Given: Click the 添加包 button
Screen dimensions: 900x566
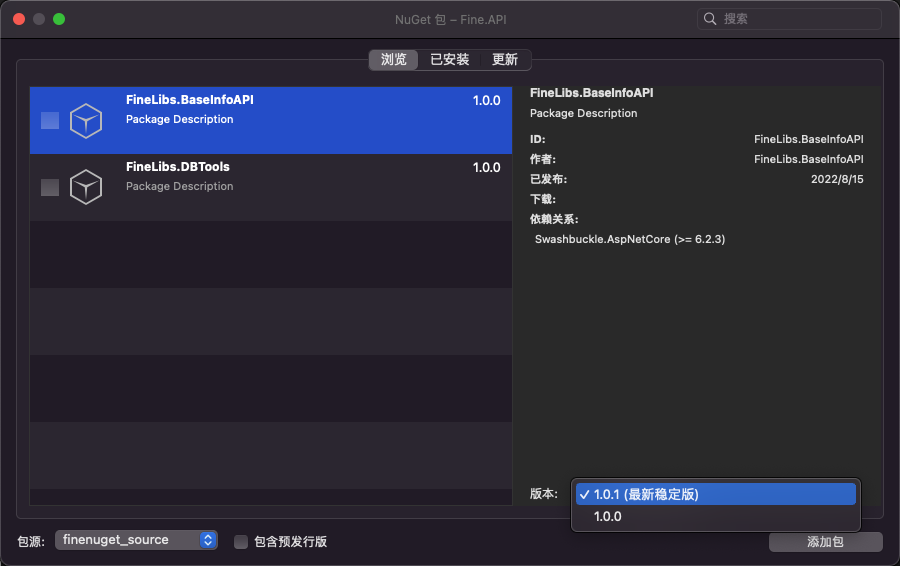Looking at the screenshot, I should (x=825, y=542).
